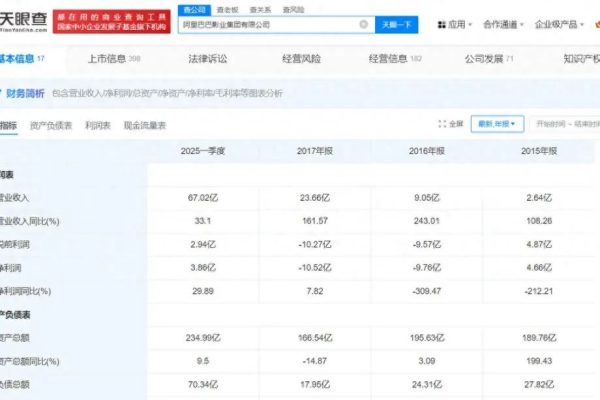
Task: Click the 33.1 revenue growth value
Action: tap(203, 221)
